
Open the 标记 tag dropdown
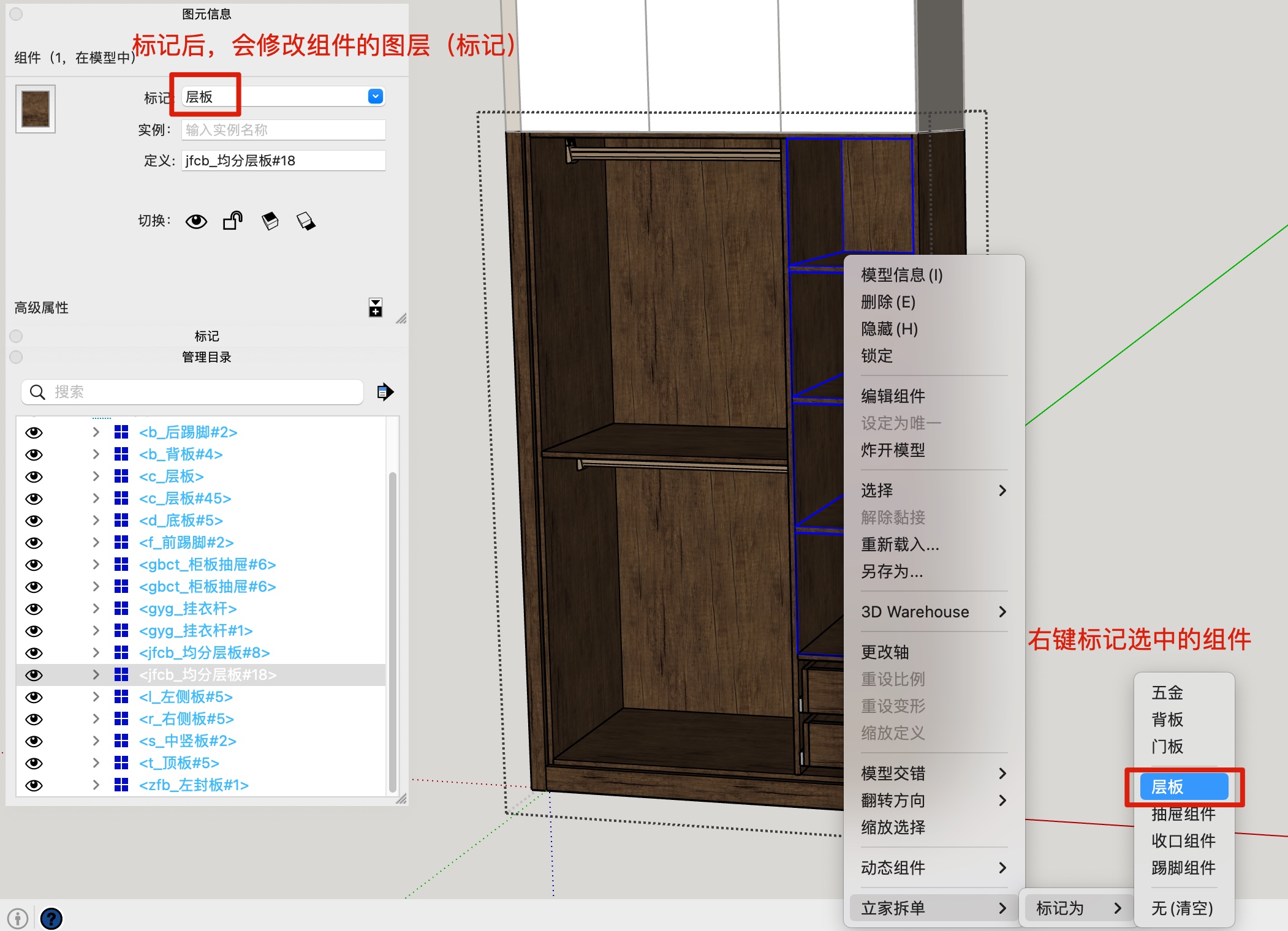(x=376, y=97)
